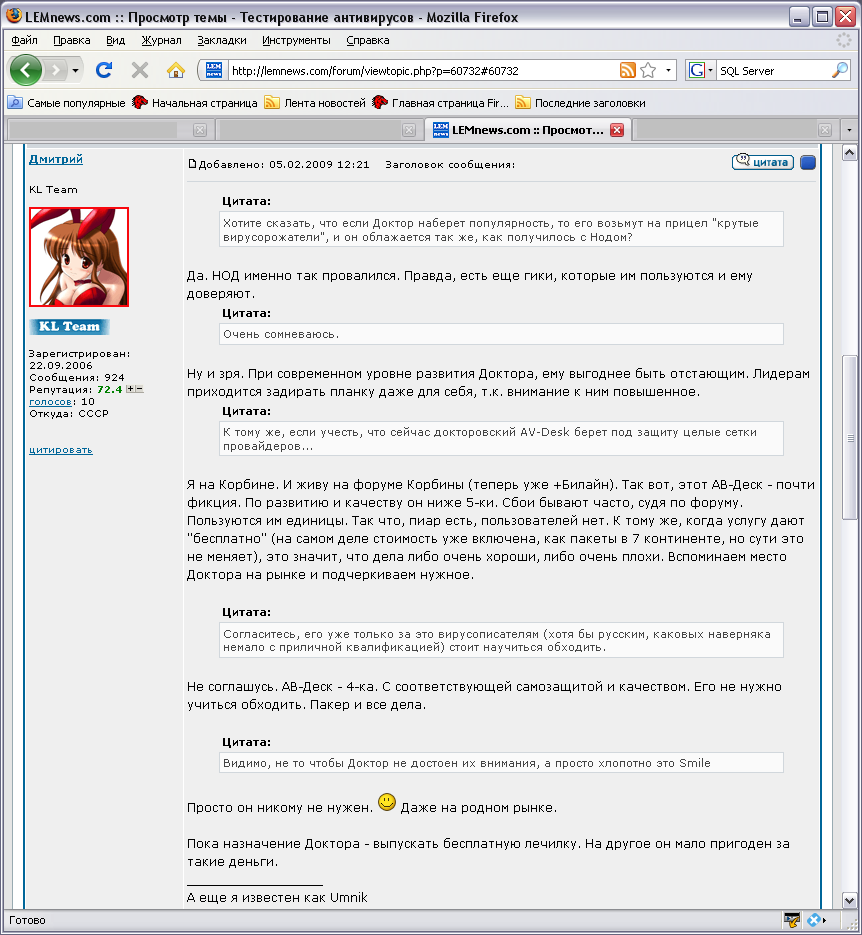Open the Последние заголовки feed bookmark
The height and width of the screenshot is (935, 862).
tap(581, 103)
